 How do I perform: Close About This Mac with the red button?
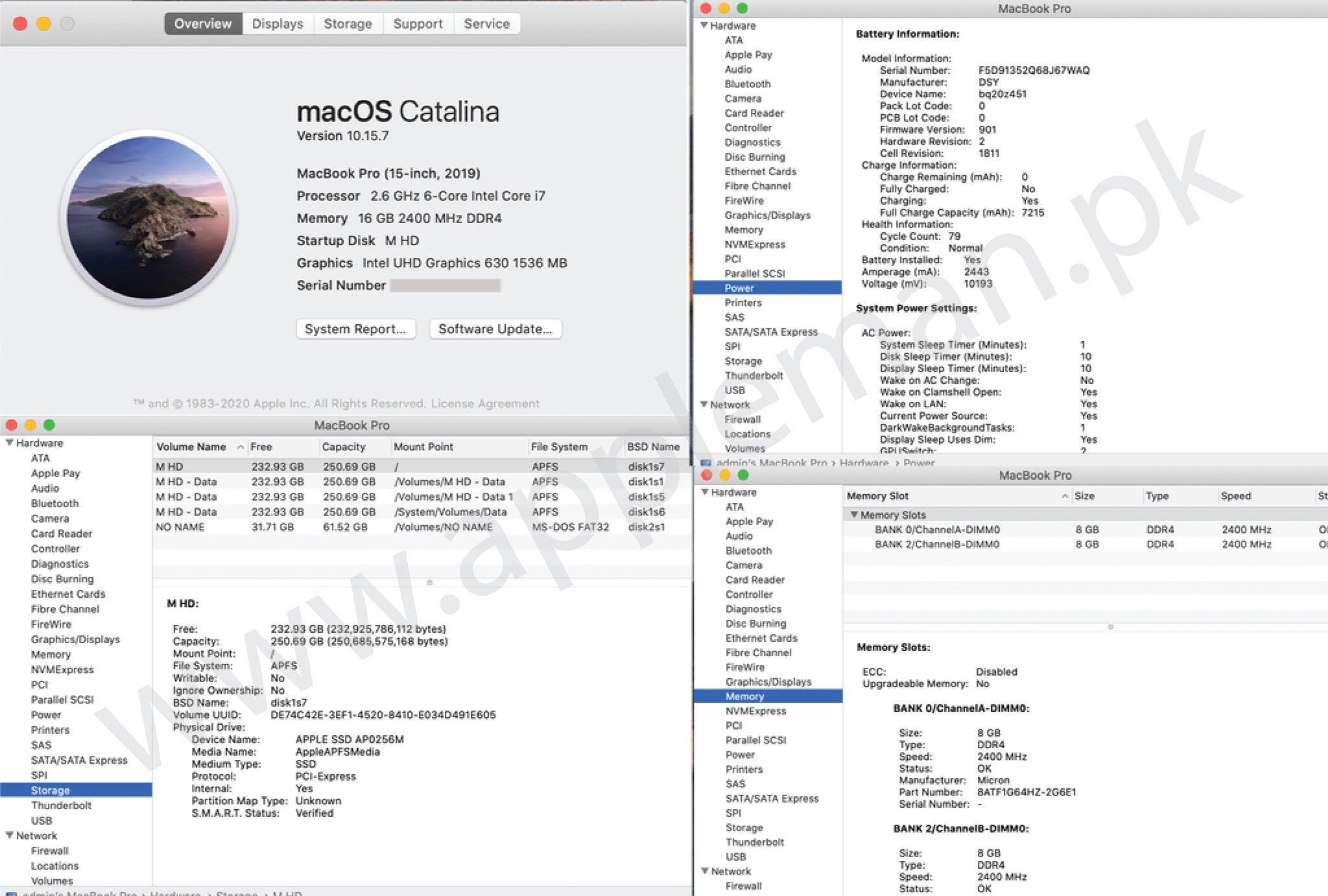pyautogui.click(x=20, y=24)
